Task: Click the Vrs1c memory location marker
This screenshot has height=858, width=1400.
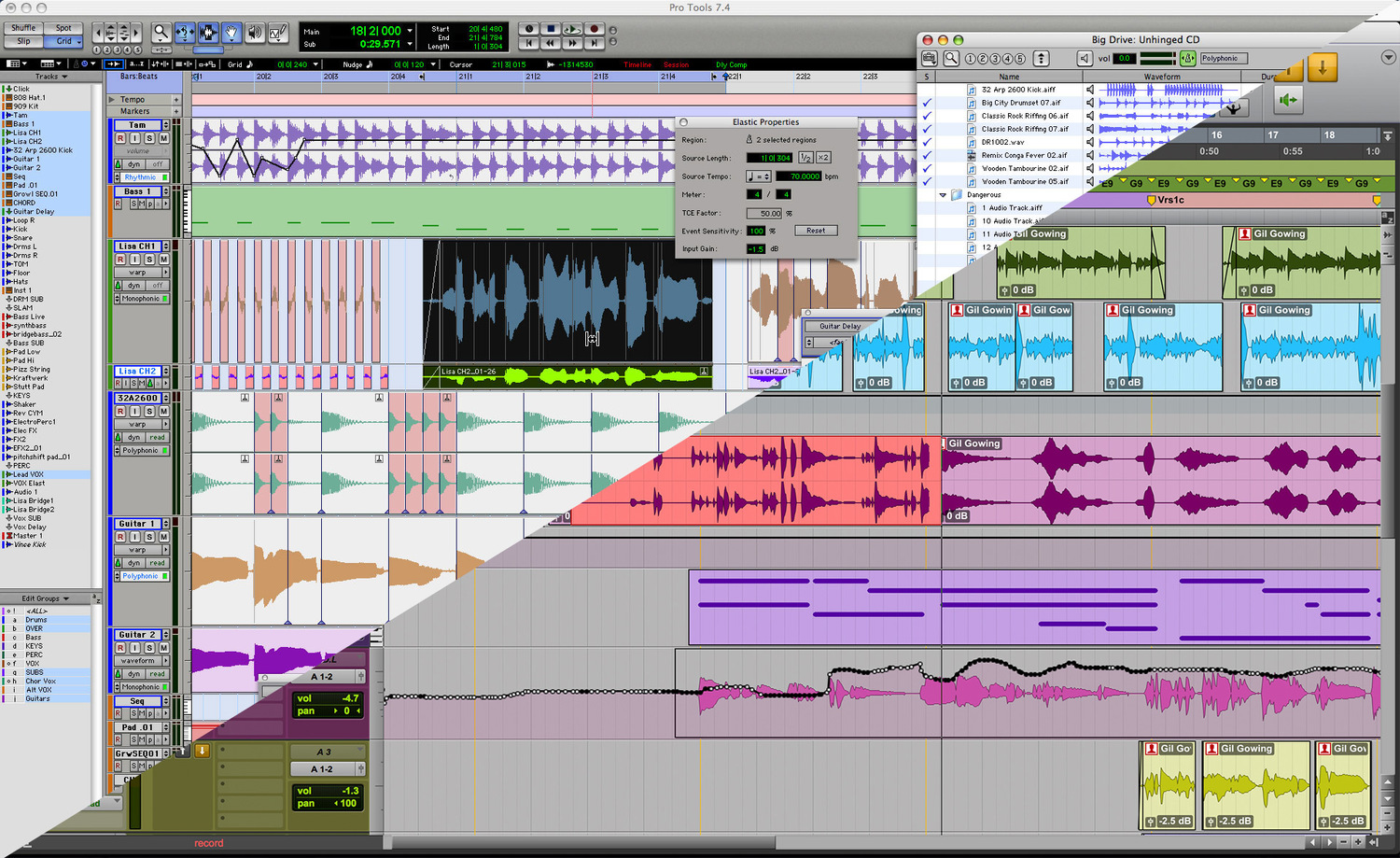Action: click(1152, 200)
